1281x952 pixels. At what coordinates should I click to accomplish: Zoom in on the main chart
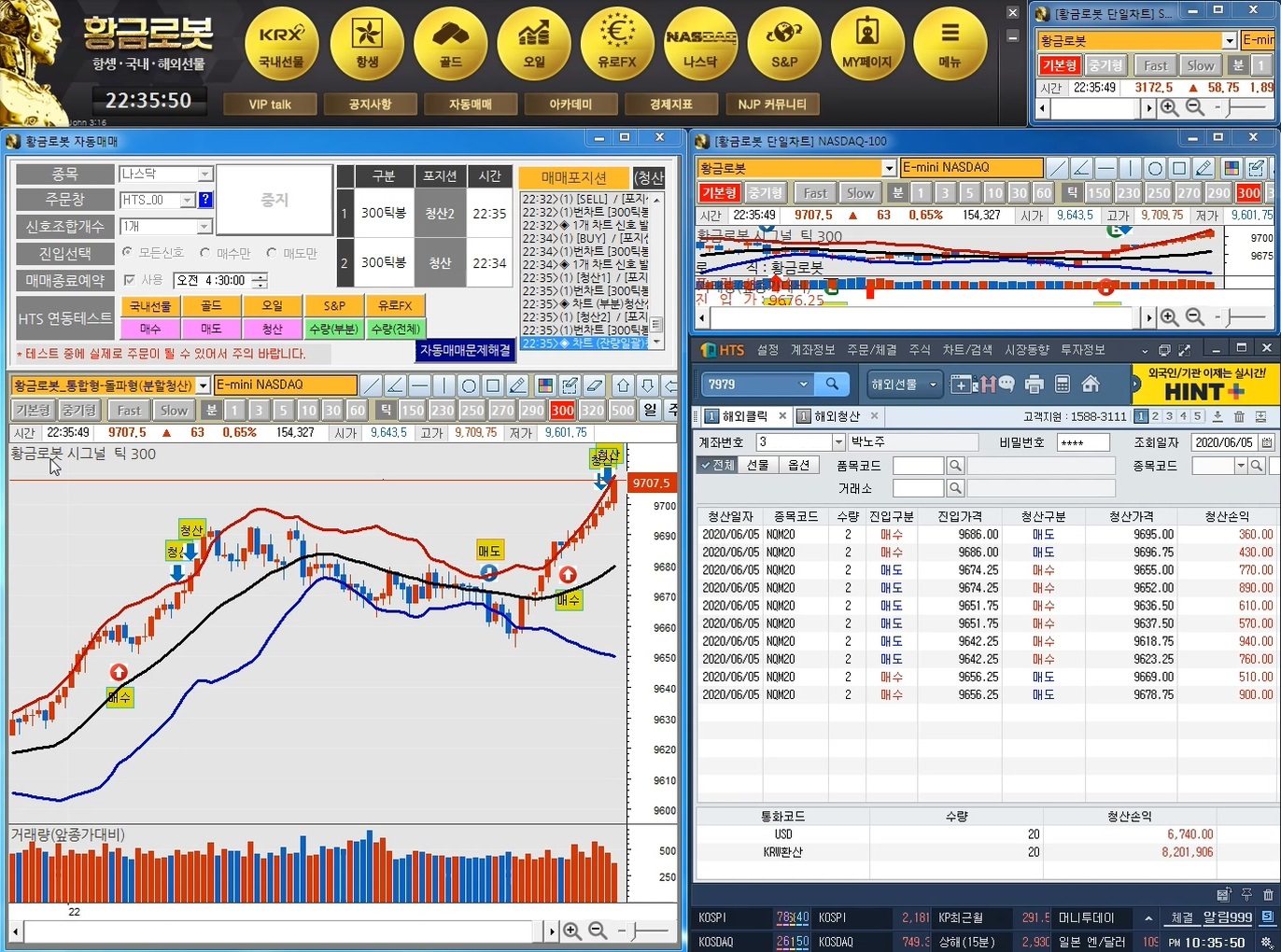tap(571, 931)
